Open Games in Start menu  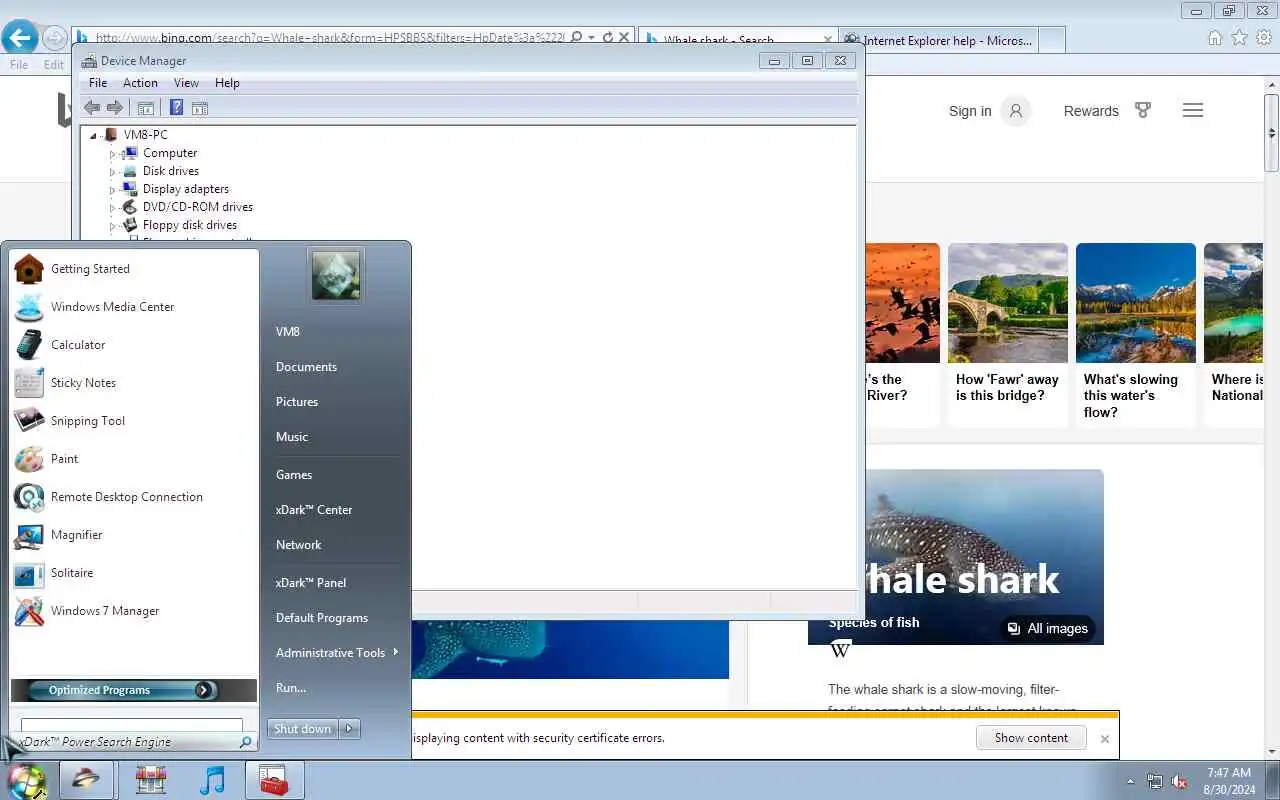click(x=294, y=475)
